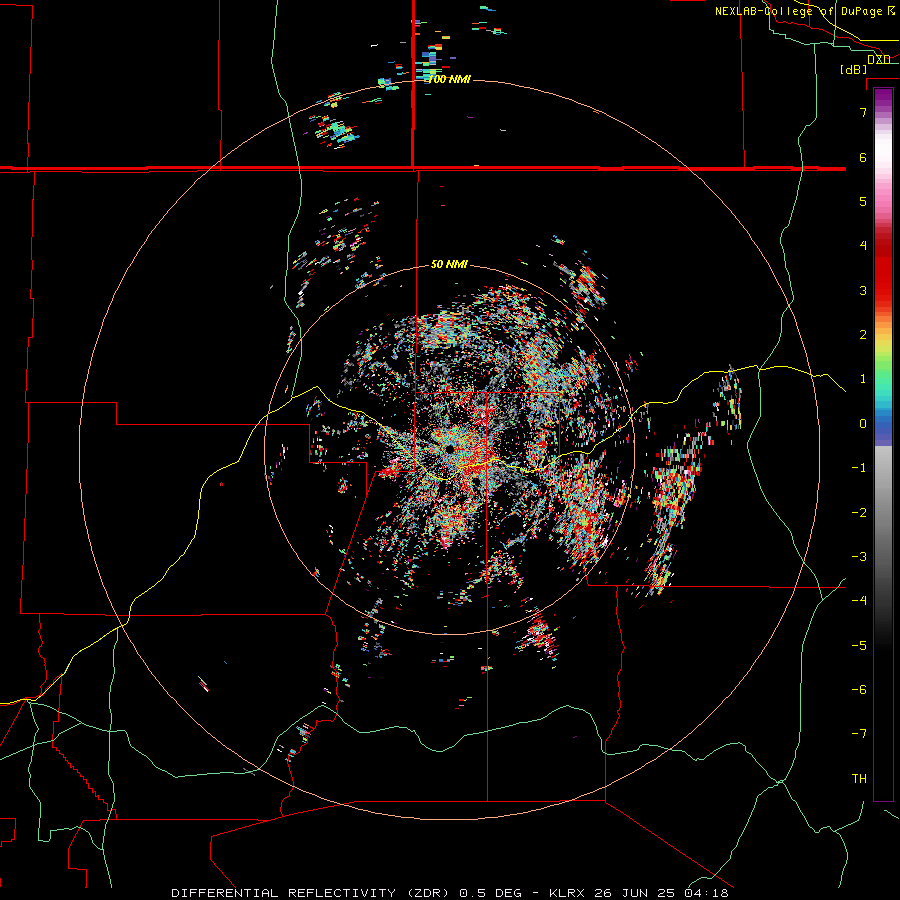
Task: Click the positive 2 scale value
Action: click(x=863, y=334)
